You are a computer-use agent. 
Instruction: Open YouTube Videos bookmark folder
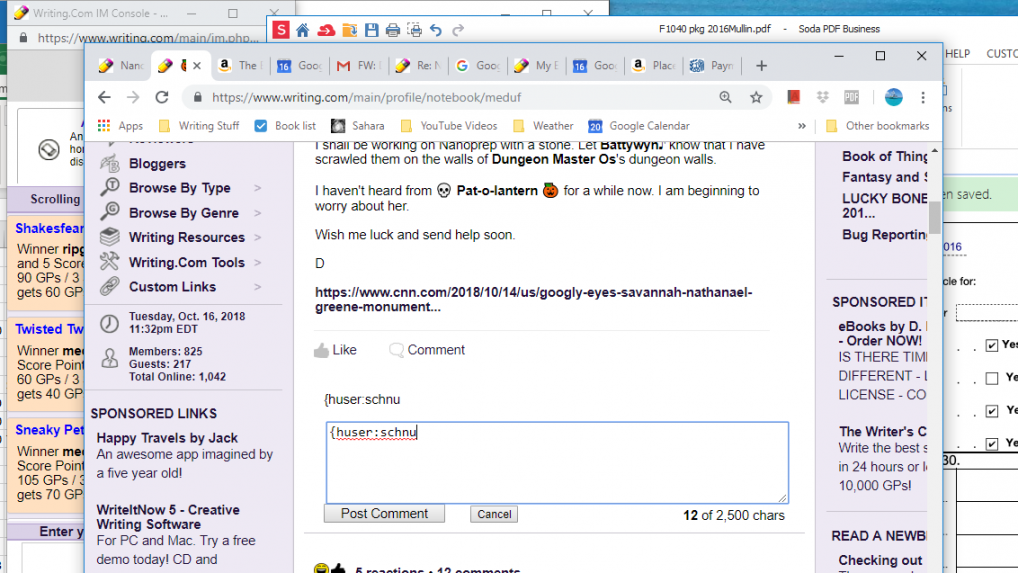[x=449, y=126]
